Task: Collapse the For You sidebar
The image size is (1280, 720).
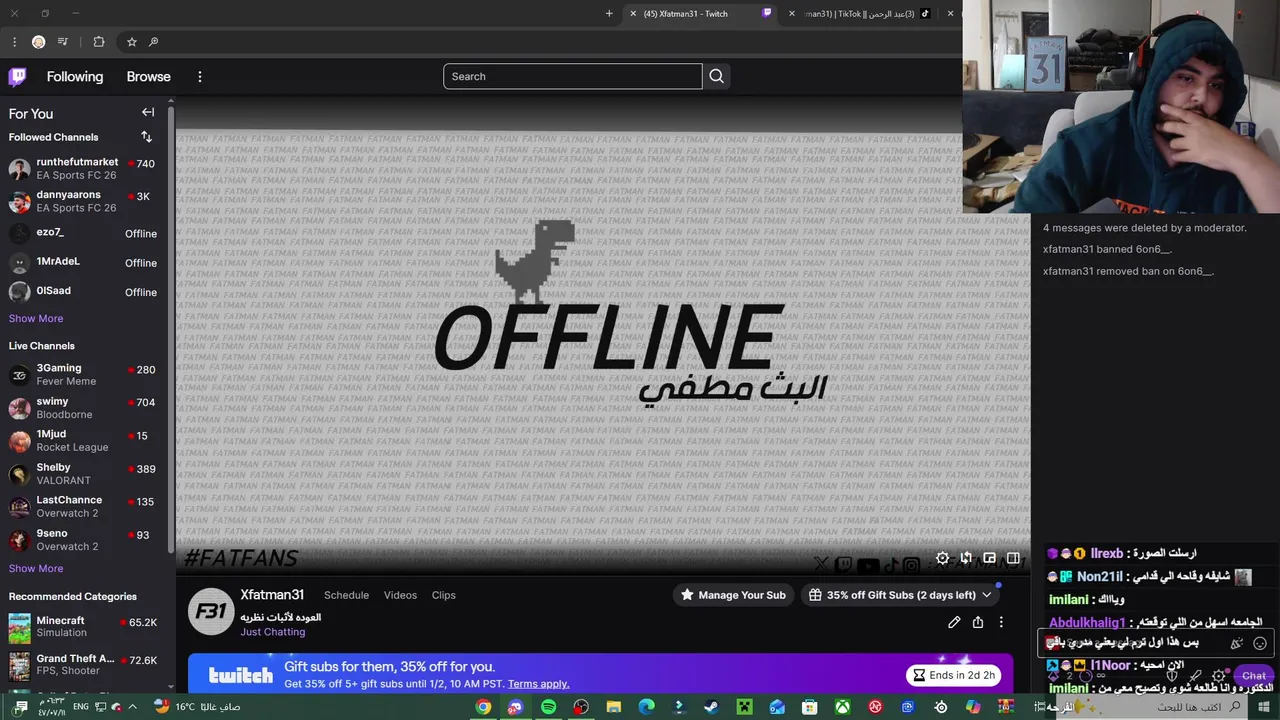Action: [148, 112]
